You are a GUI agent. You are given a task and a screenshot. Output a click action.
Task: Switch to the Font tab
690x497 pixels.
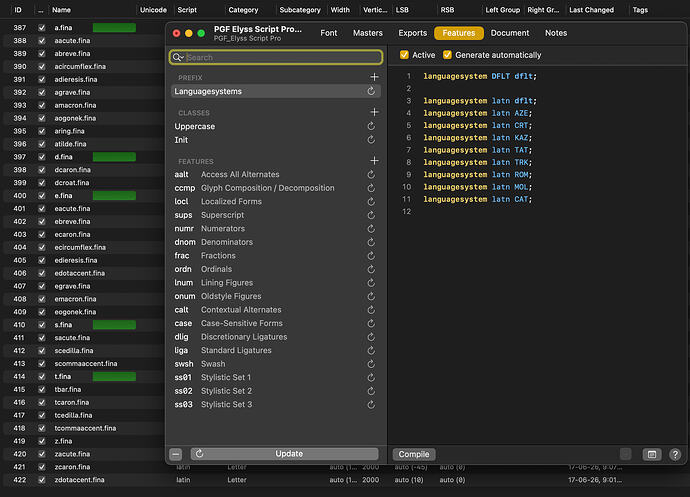click(x=329, y=33)
